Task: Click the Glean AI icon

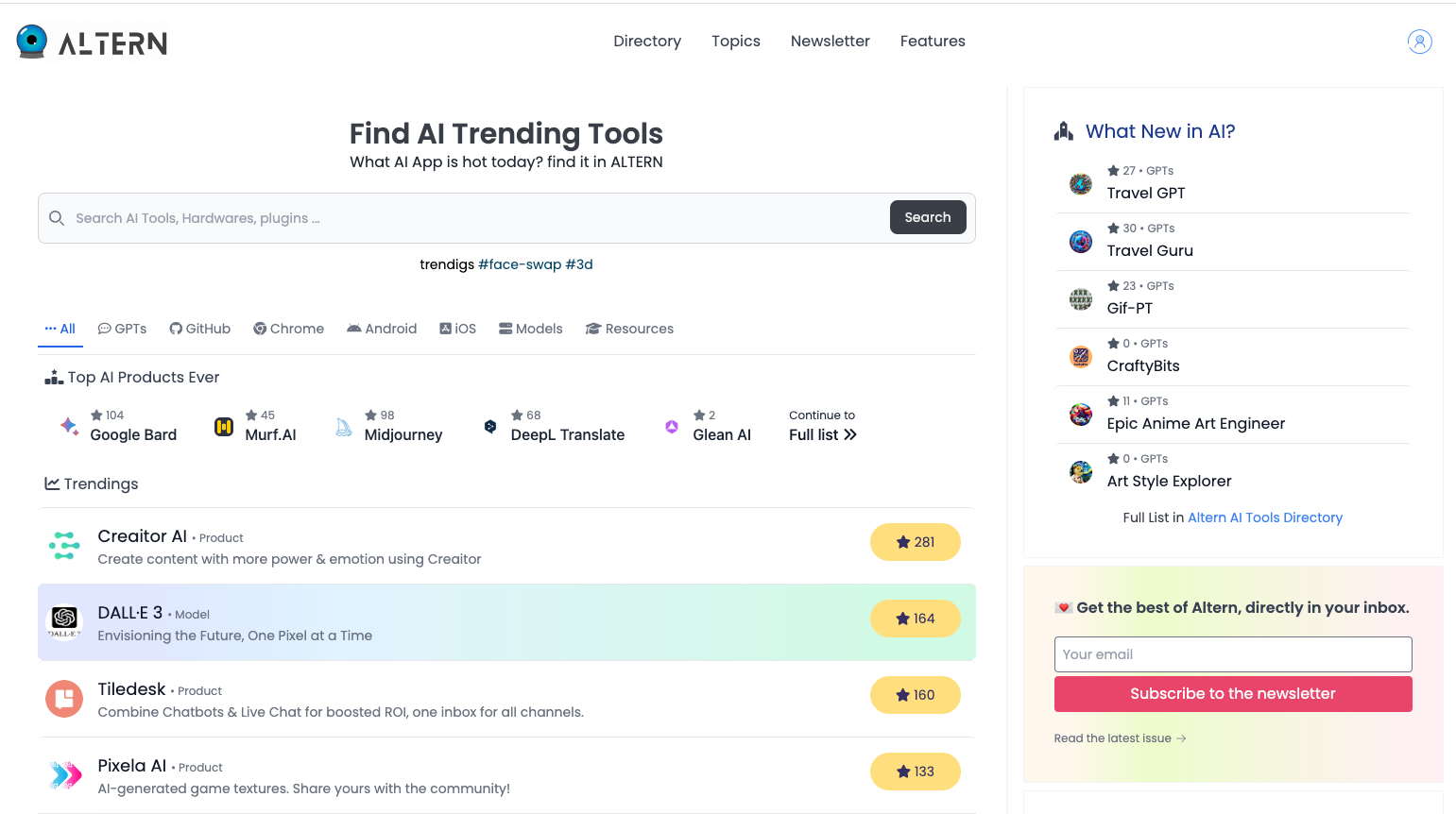Action: 672,427
